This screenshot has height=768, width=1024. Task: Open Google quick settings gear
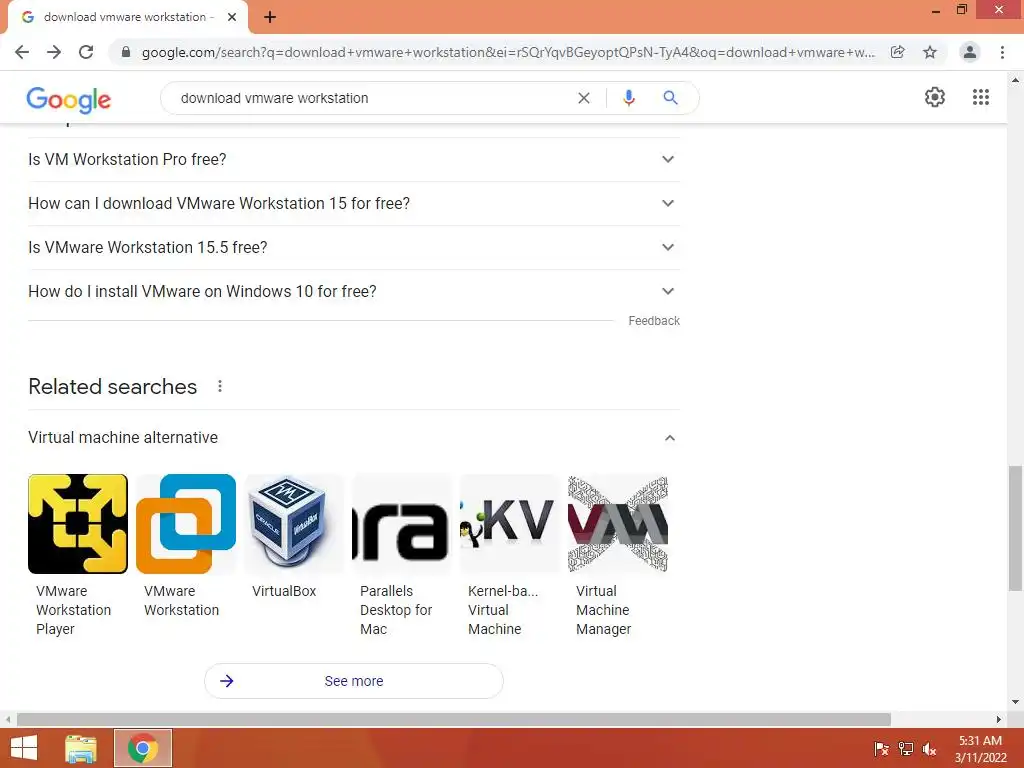pos(935,97)
